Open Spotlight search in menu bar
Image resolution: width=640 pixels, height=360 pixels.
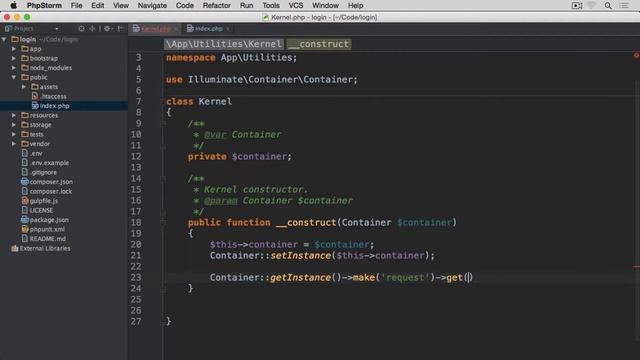608,5
